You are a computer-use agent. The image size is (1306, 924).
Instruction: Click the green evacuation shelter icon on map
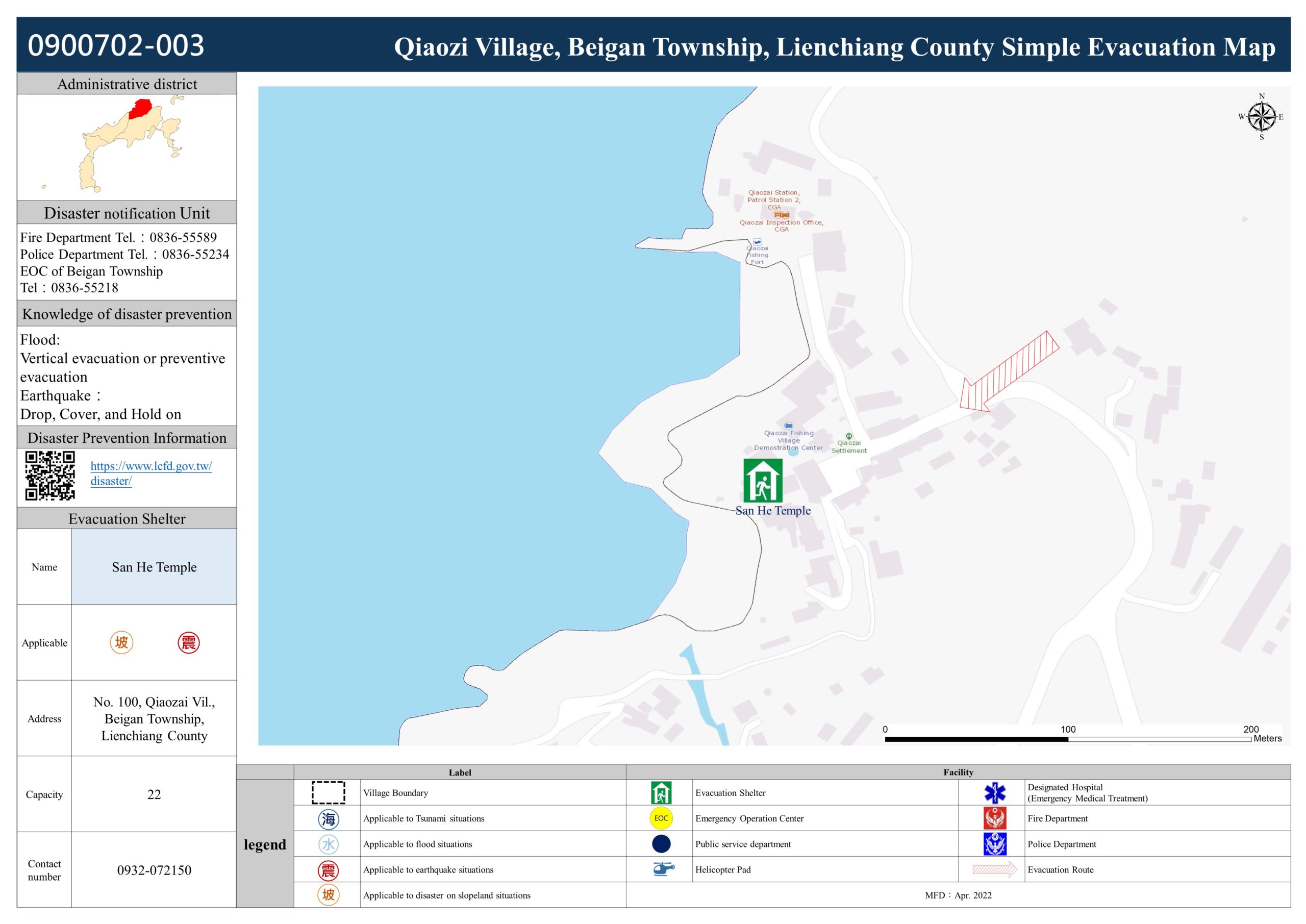pos(762,481)
